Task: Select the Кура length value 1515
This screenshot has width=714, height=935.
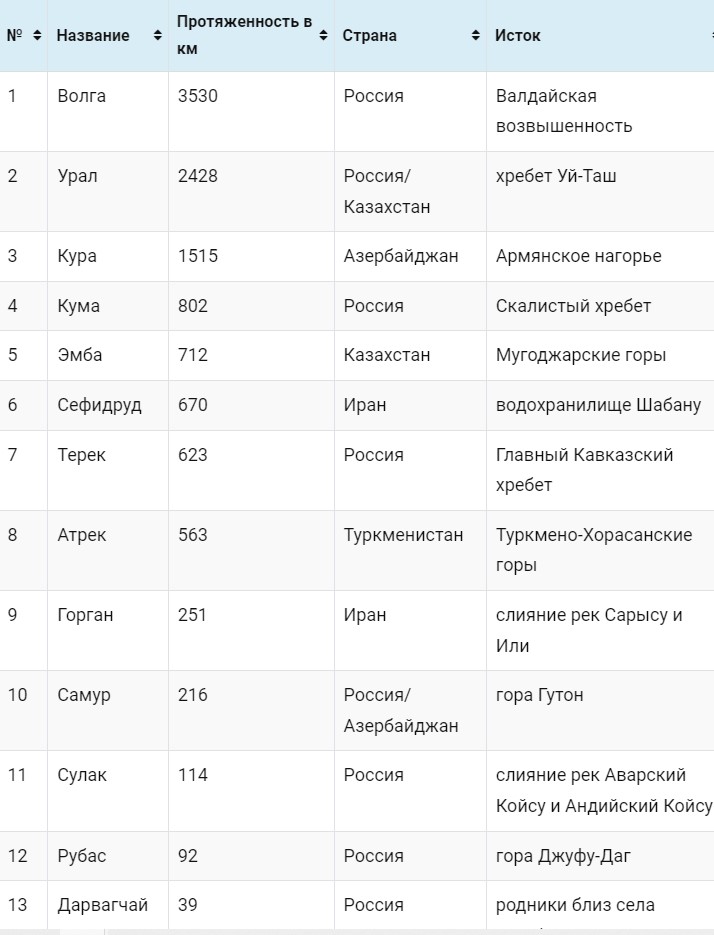Action: (x=198, y=256)
